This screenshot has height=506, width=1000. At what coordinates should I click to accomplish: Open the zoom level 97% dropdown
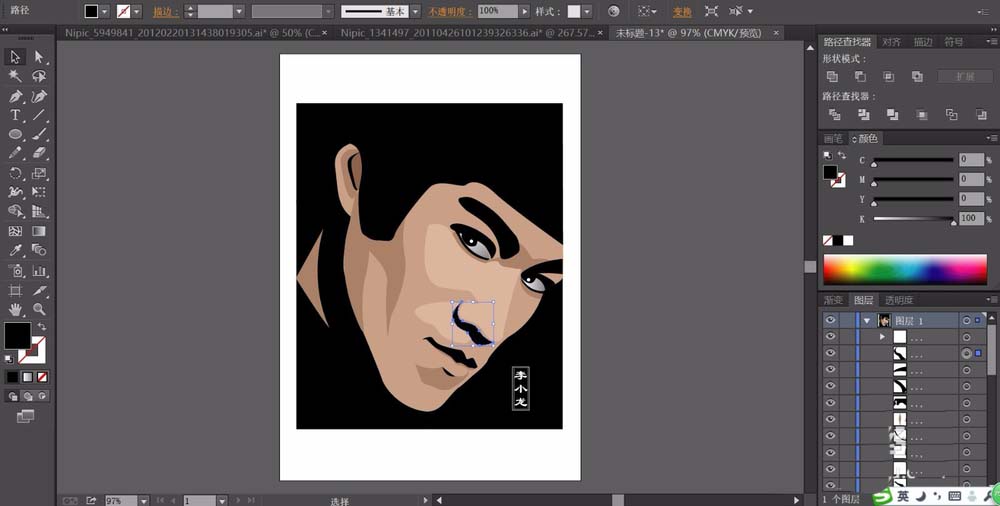point(143,501)
